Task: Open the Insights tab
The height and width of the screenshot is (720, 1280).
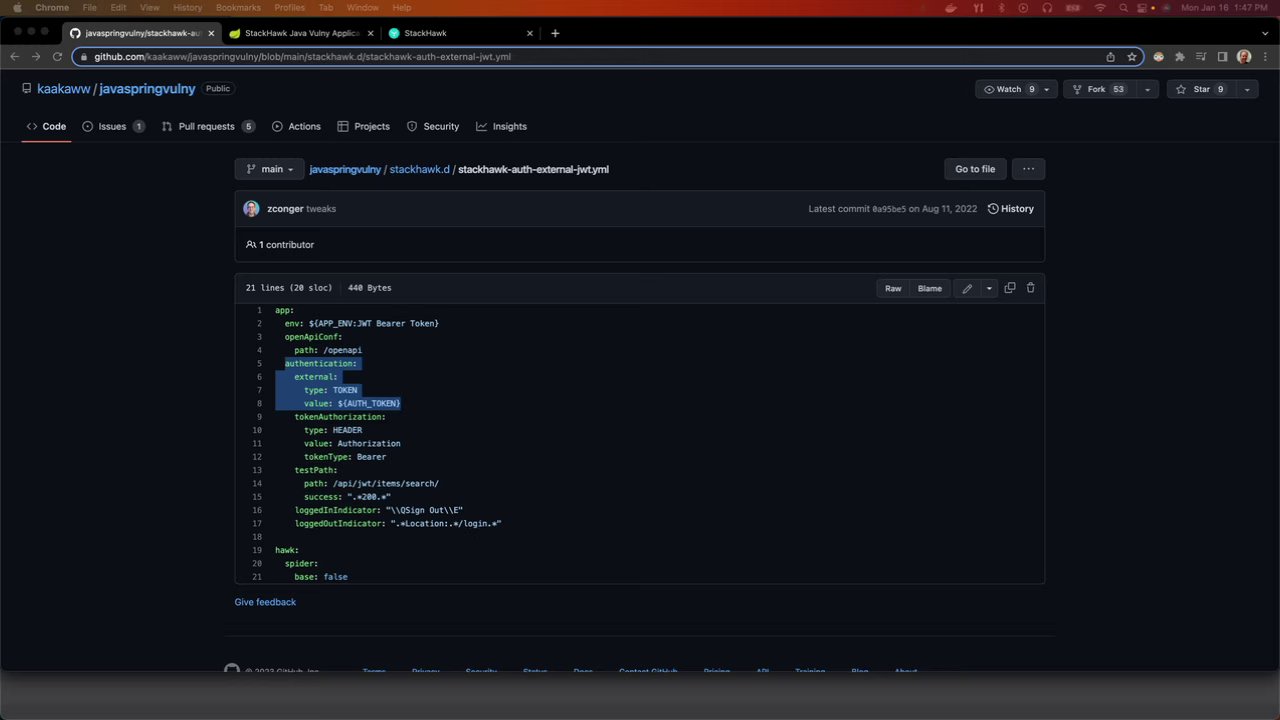Action: pyautogui.click(x=501, y=127)
